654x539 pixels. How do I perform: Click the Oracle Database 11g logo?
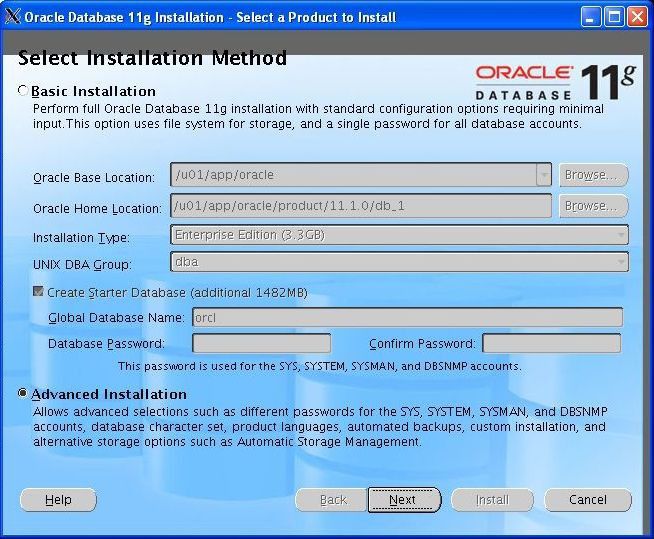(x=556, y=82)
